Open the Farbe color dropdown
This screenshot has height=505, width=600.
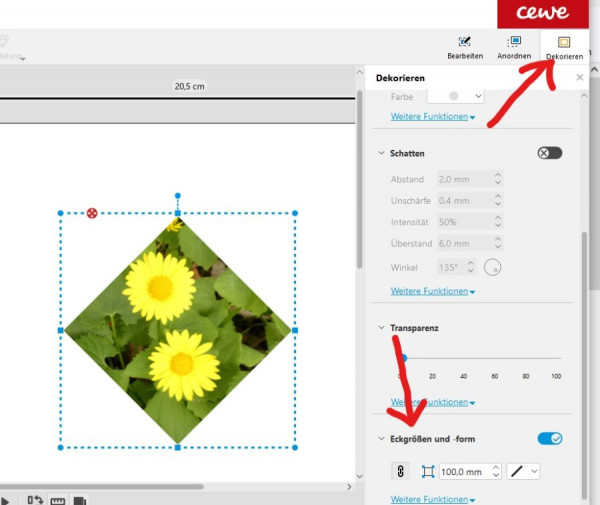[x=455, y=96]
